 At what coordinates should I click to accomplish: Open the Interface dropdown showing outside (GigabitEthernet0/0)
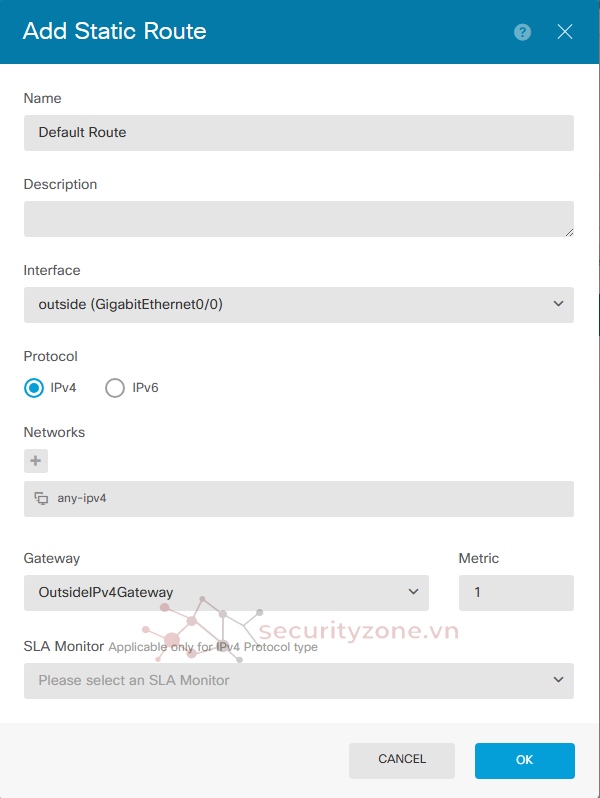click(x=299, y=305)
